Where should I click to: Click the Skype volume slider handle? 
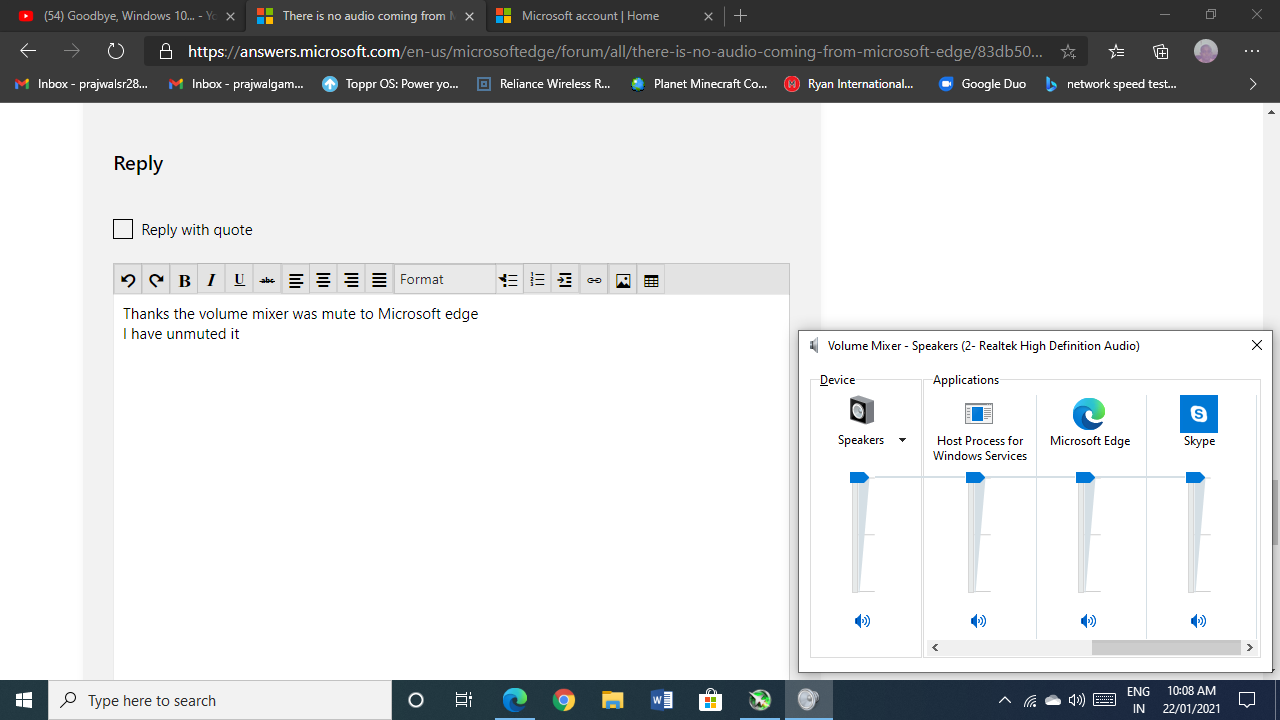pyautogui.click(x=1195, y=478)
